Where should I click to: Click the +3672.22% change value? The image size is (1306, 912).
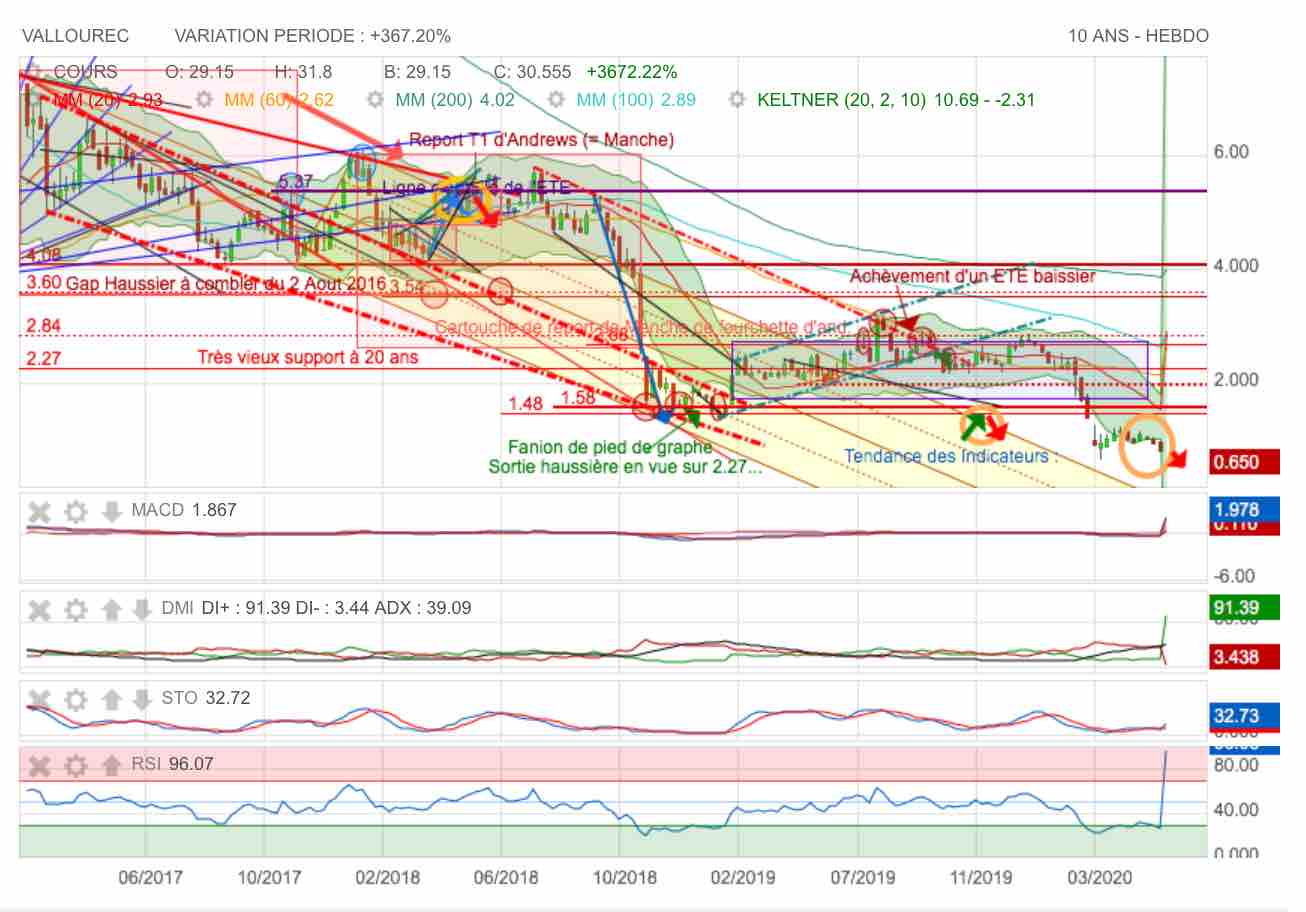pyautogui.click(x=632, y=72)
